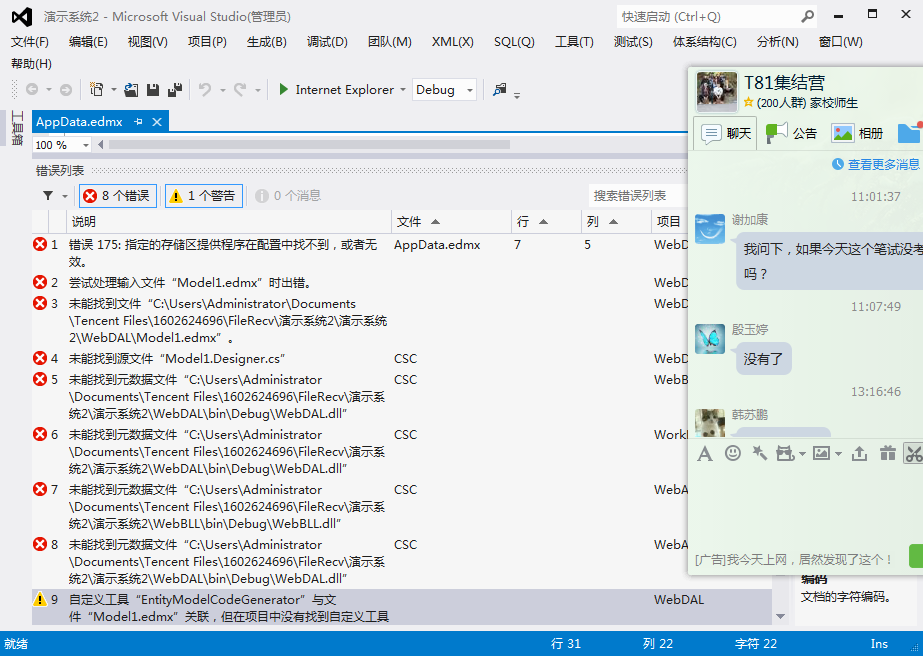
Task: Click the magic wand icon in chat
Action: [x=759, y=453]
